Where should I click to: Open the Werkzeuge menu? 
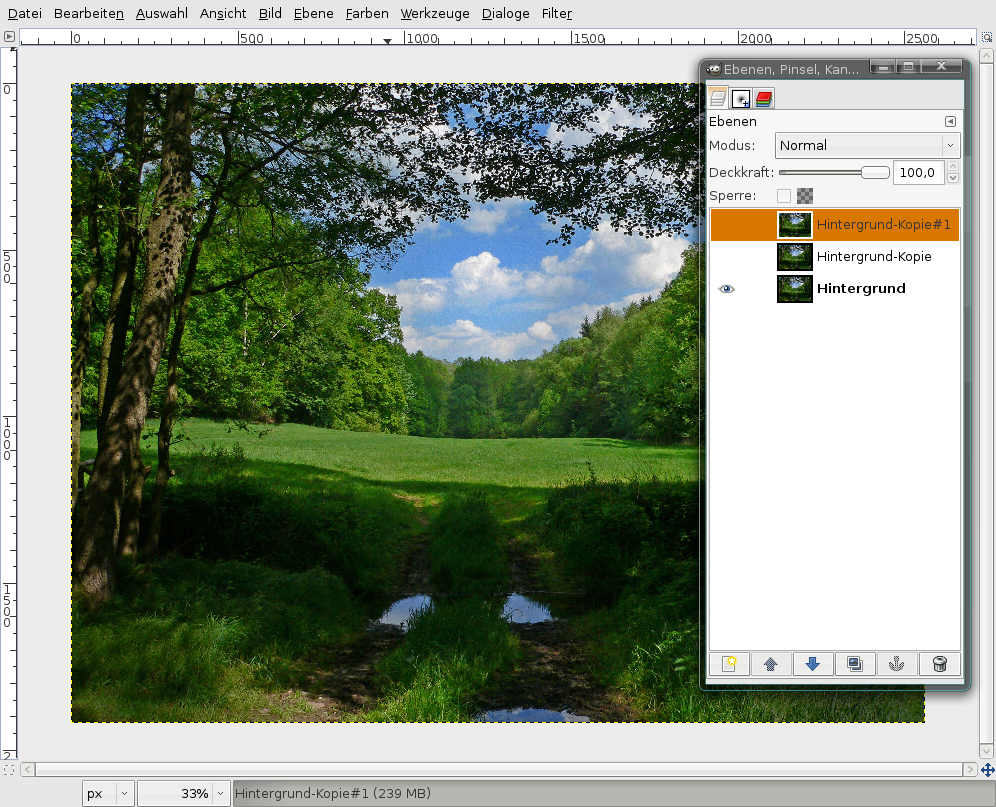434,13
